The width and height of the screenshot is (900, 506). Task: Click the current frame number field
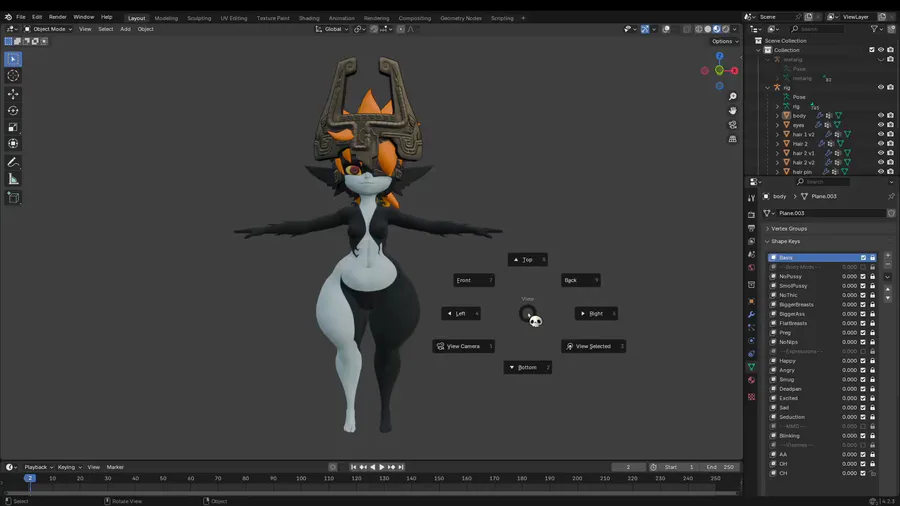click(628, 467)
